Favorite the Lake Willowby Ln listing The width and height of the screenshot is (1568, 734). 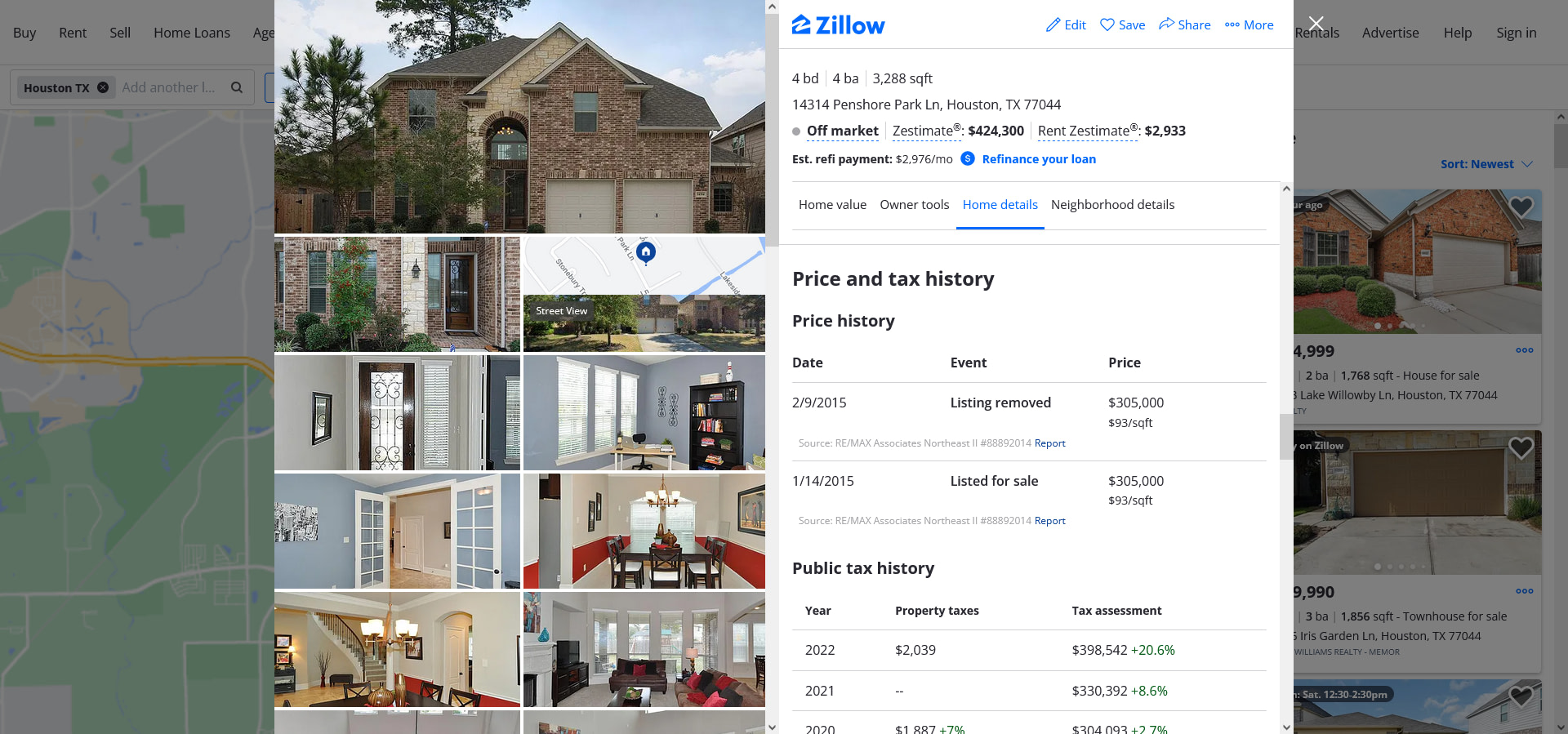[1521, 207]
